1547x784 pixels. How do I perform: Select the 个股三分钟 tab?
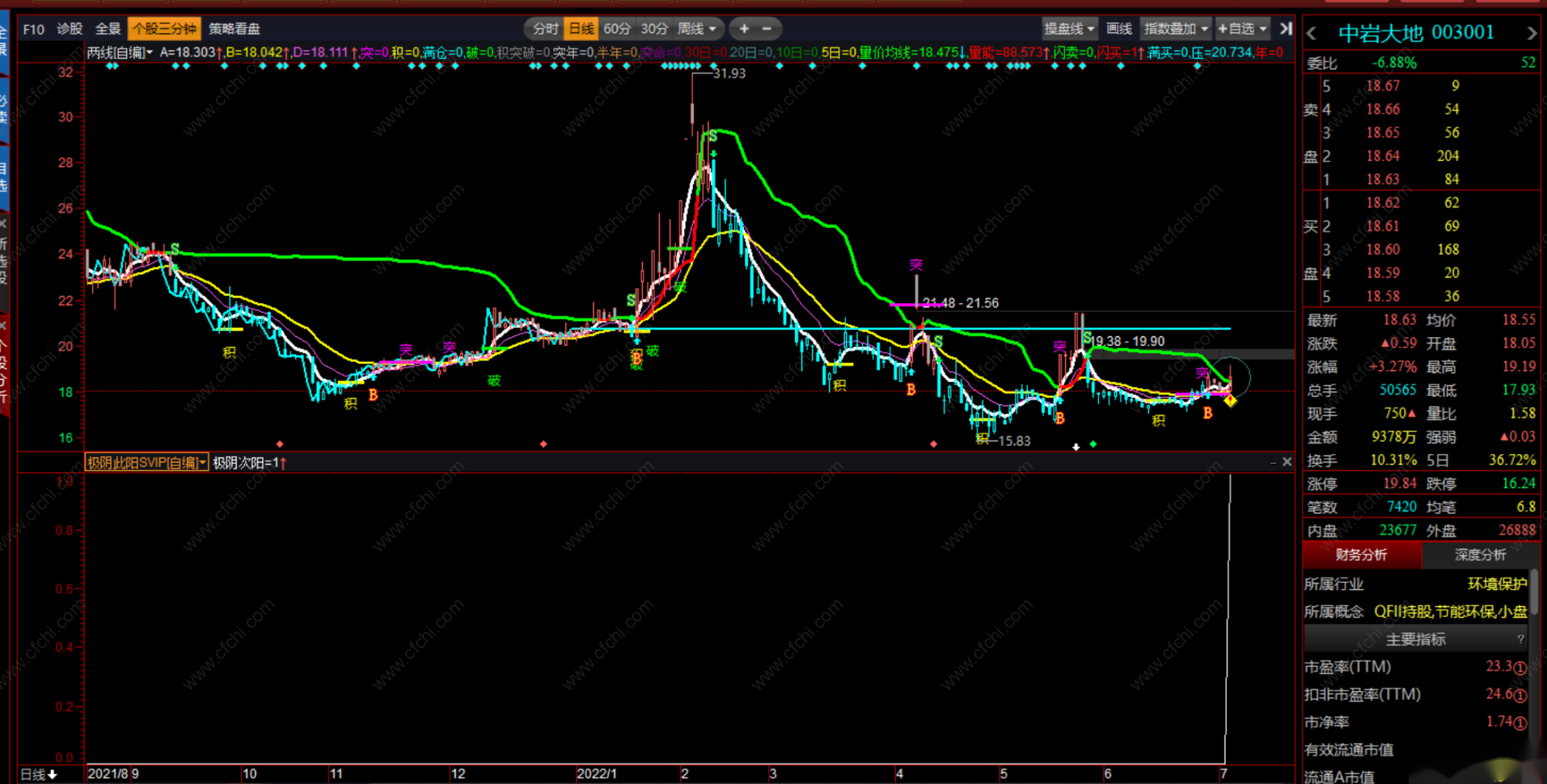pos(164,29)
